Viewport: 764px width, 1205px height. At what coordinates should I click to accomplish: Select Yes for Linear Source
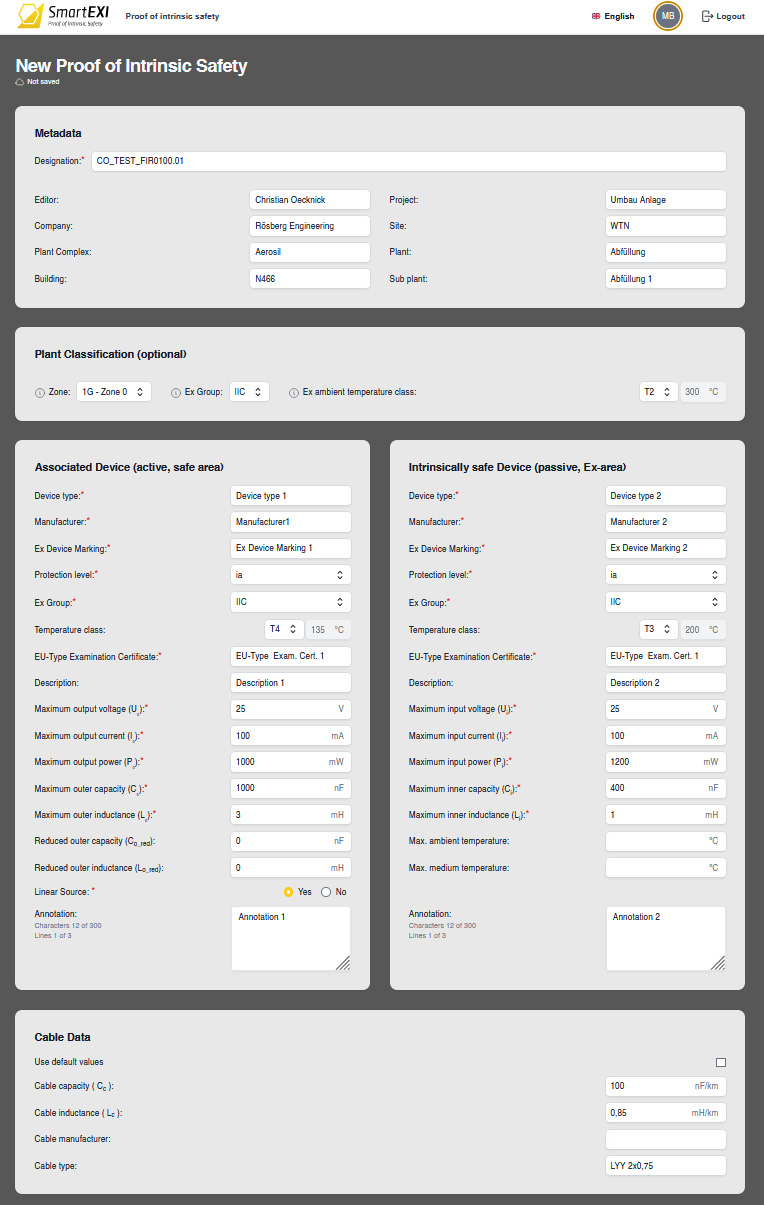(289, 892)
